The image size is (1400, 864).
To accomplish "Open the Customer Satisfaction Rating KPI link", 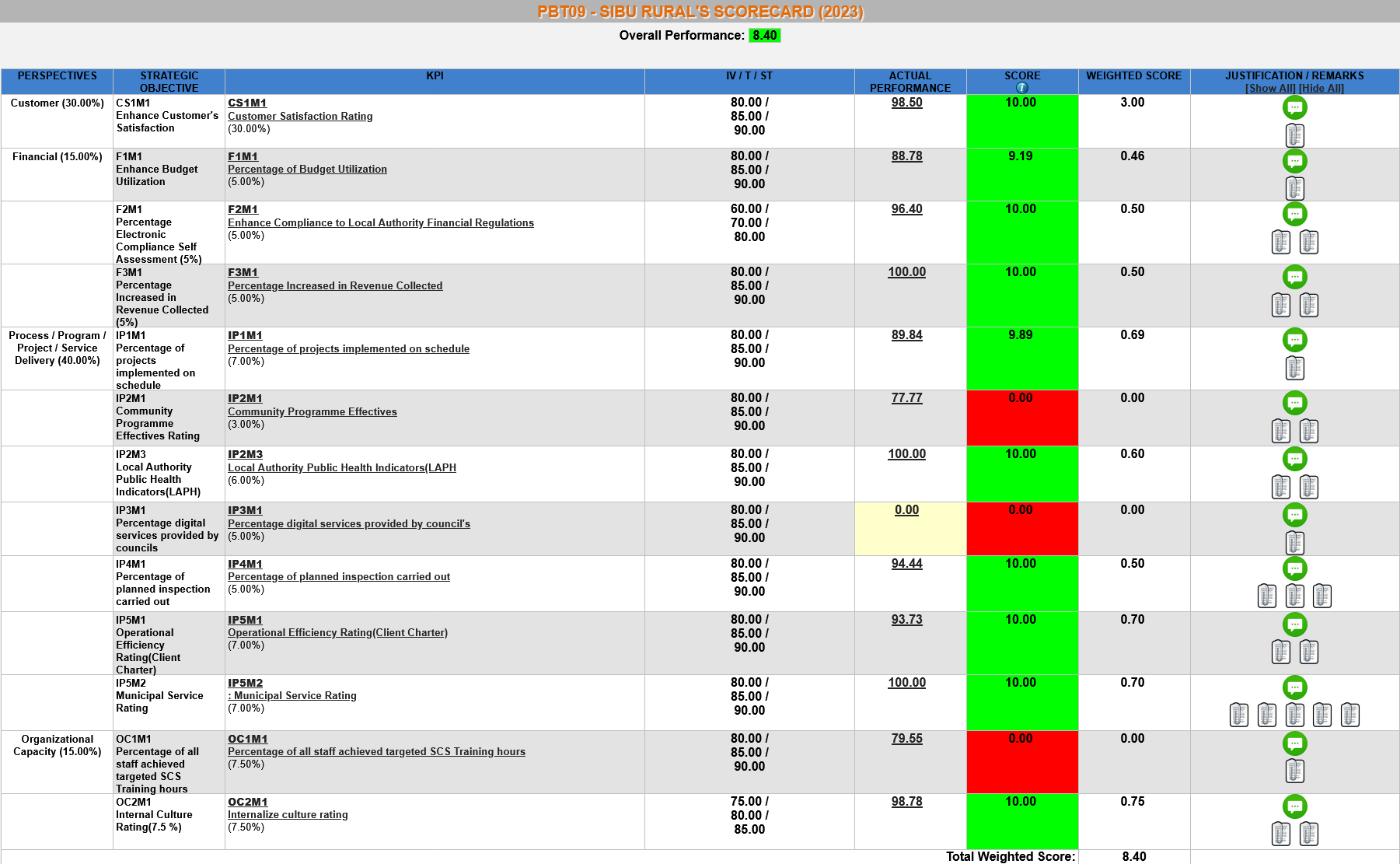I will [300, 117].
